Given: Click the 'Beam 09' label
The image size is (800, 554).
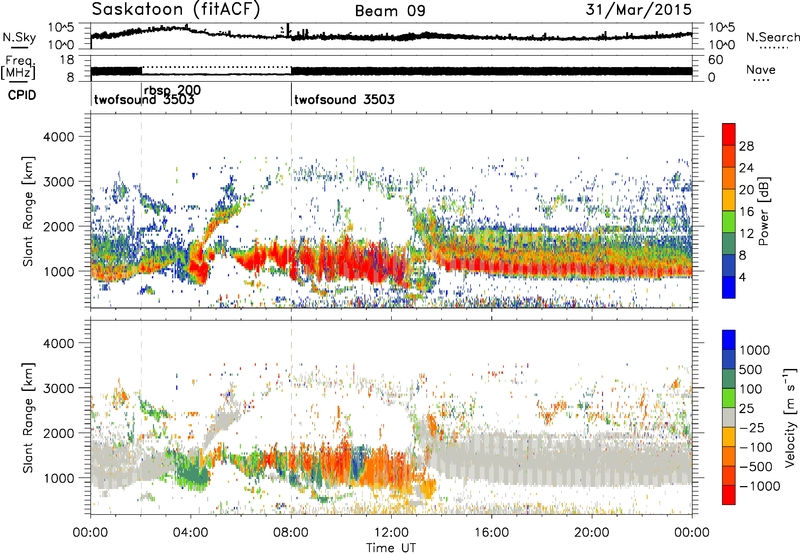Looking at the screenshot, I should [390, 11].
